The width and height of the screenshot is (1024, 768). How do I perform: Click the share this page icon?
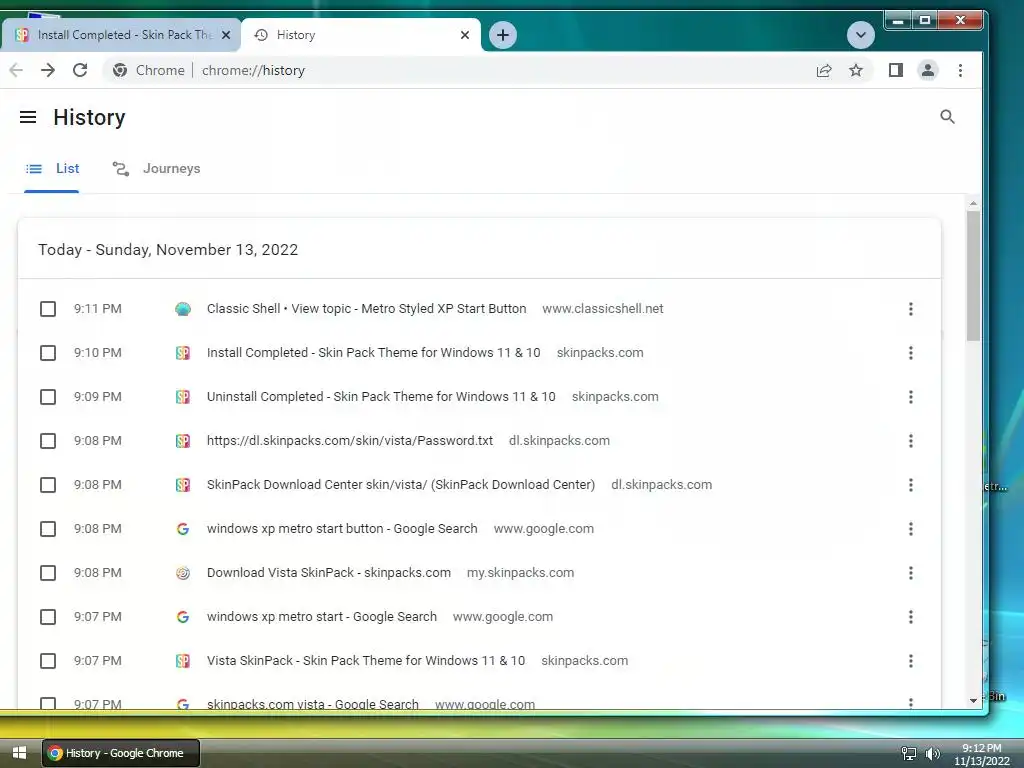click(824, 71)
